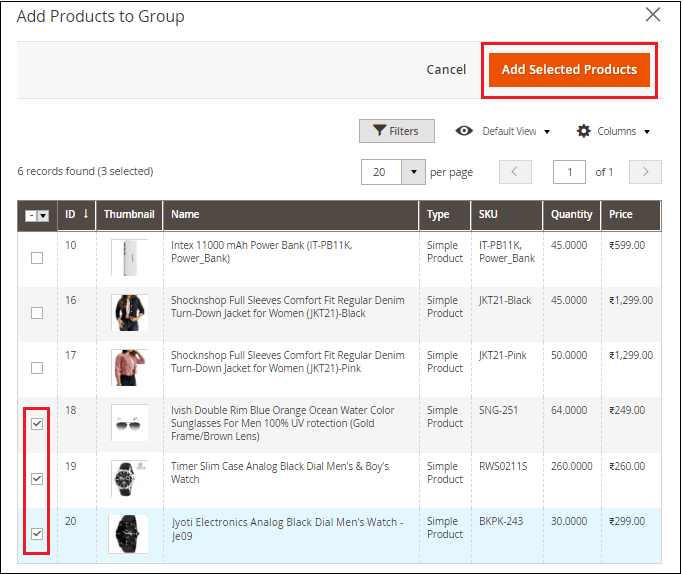Click Add Selected Products button
Screen dimensions: 683x574
(569, 70)
